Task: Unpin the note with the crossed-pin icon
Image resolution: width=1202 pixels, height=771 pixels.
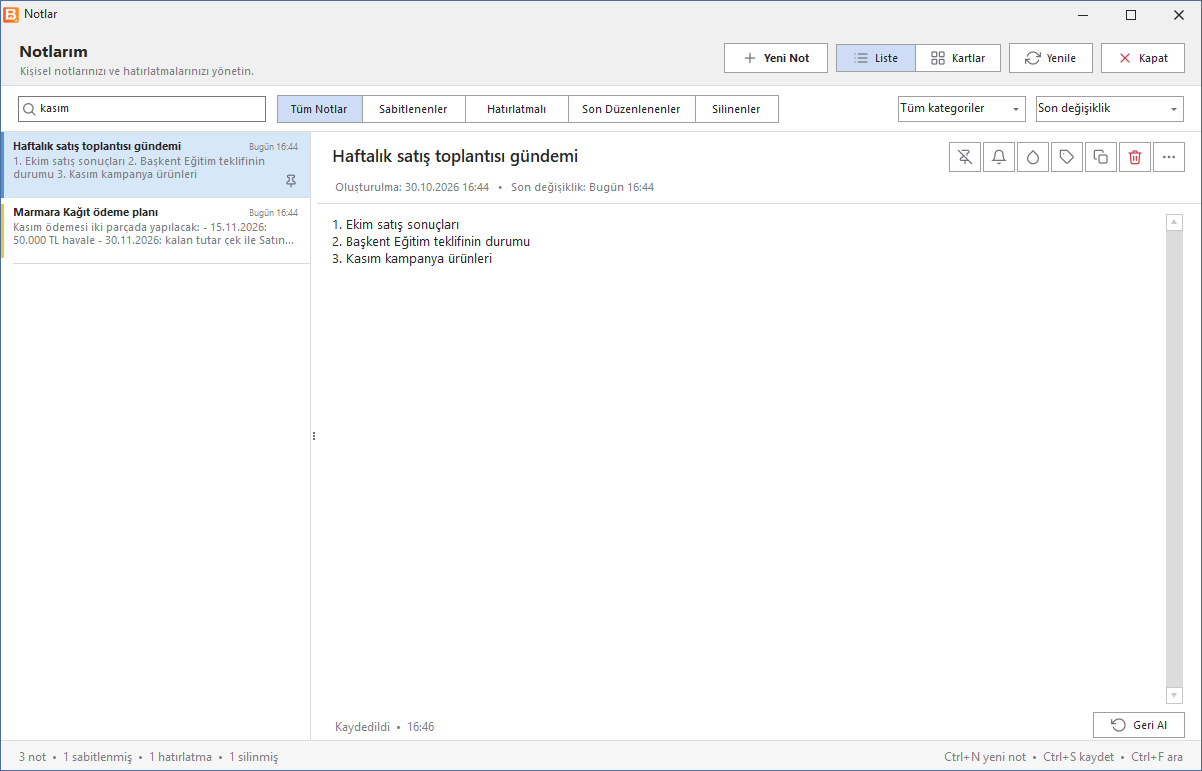Action: click(965, 157)
